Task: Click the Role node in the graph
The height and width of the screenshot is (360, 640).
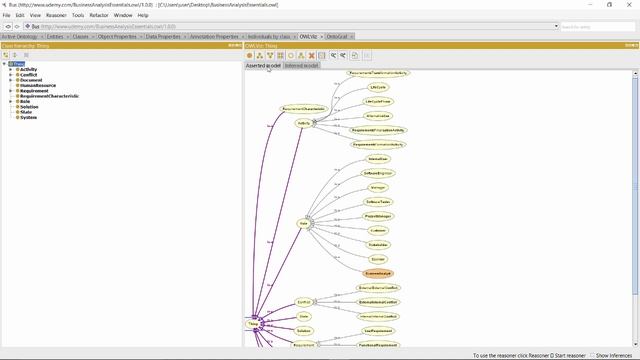Action: tap(303, 224)
